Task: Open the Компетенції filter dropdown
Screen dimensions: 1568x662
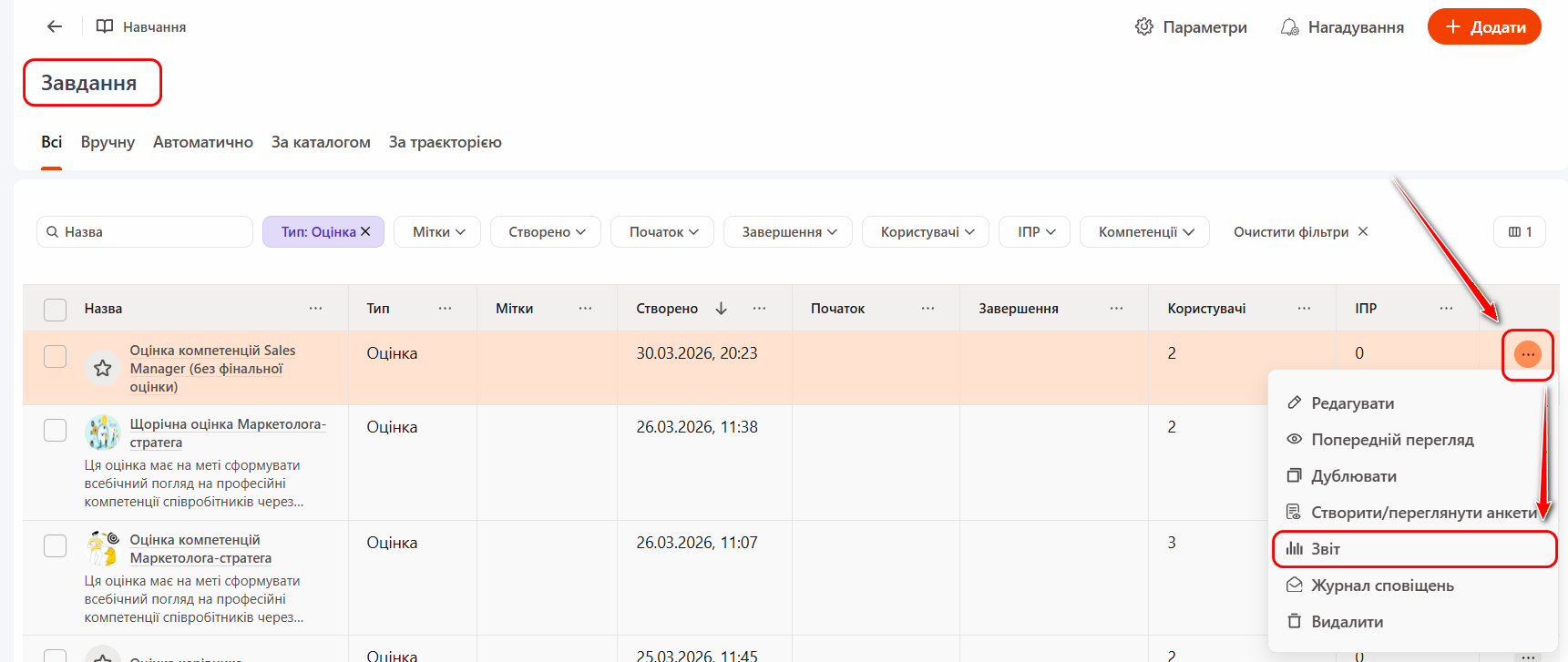Action: click(1144, 232)
